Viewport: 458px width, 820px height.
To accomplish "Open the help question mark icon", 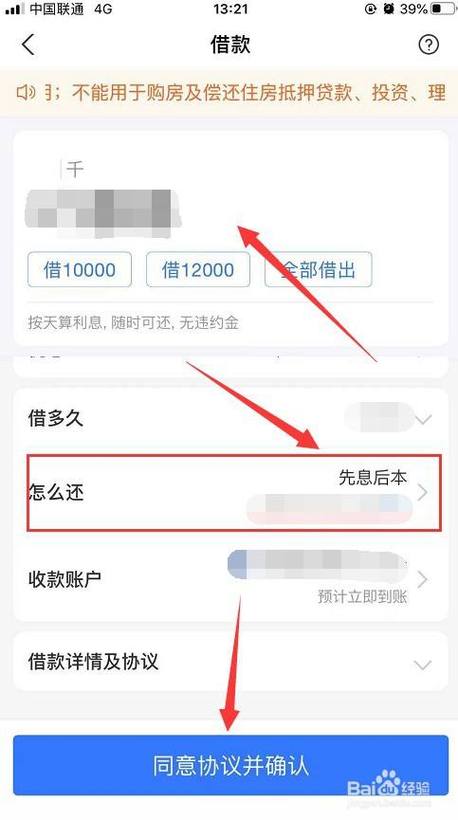I will (428, 45).
